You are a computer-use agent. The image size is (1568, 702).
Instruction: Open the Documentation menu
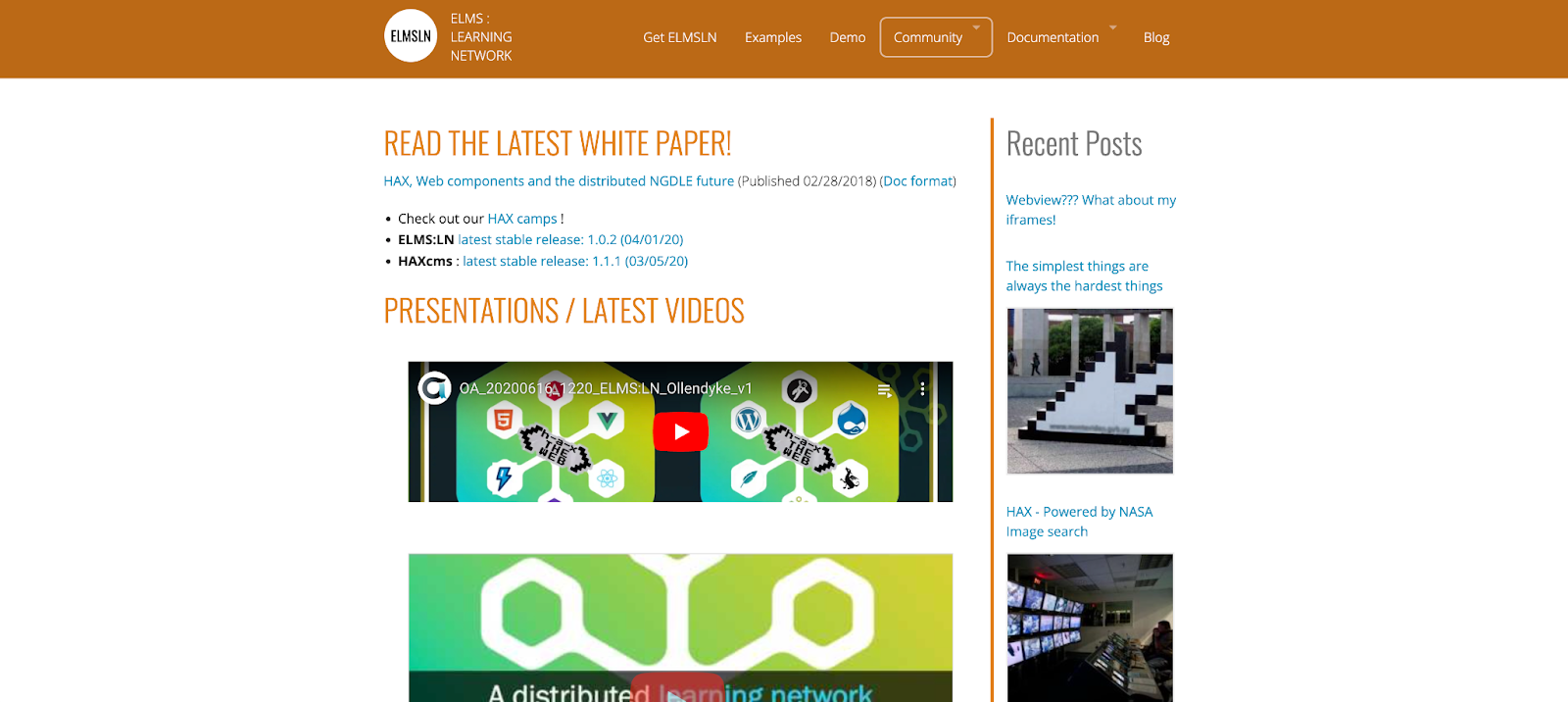click(1053, 37)
